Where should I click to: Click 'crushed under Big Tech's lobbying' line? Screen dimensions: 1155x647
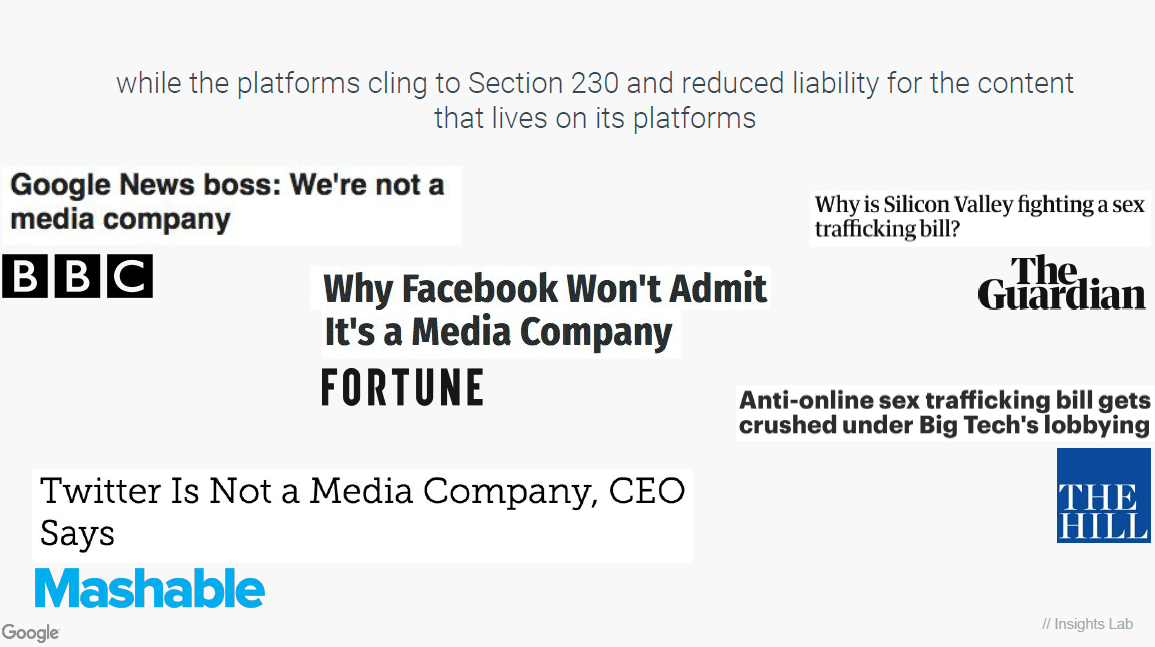point(944,425)
